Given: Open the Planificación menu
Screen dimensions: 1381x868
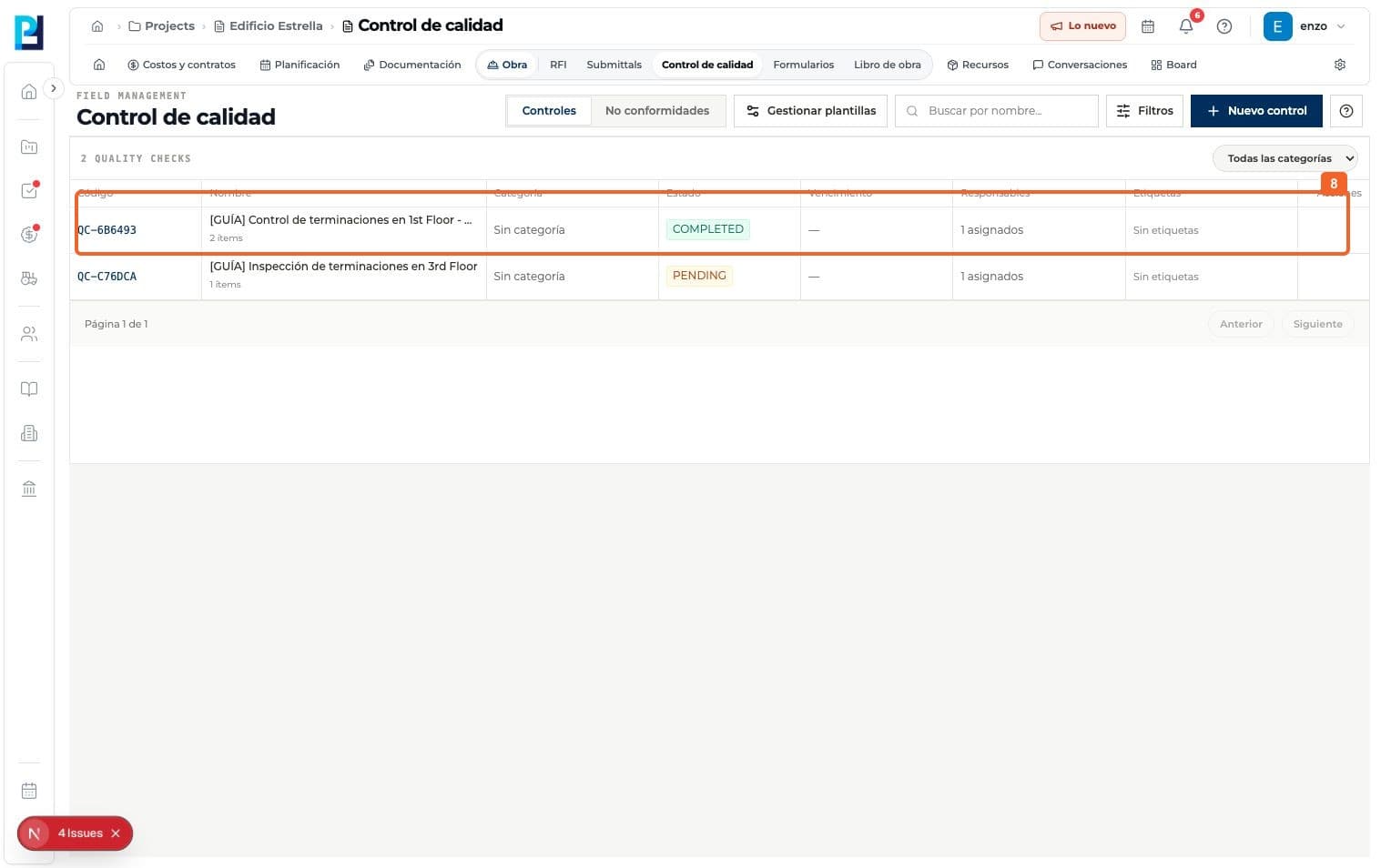Looking at the screenshot, I should tap(300, 65).
